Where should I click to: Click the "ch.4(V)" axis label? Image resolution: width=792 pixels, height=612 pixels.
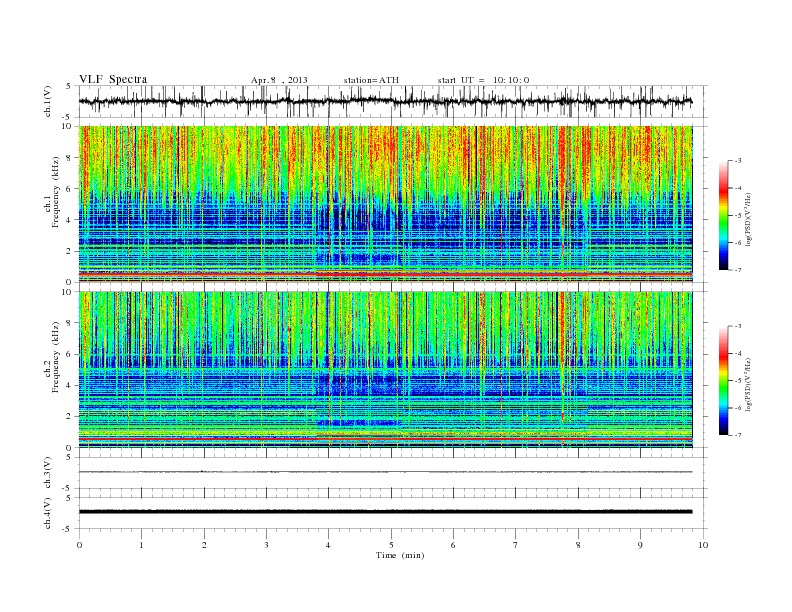click(x=47, y=513)
